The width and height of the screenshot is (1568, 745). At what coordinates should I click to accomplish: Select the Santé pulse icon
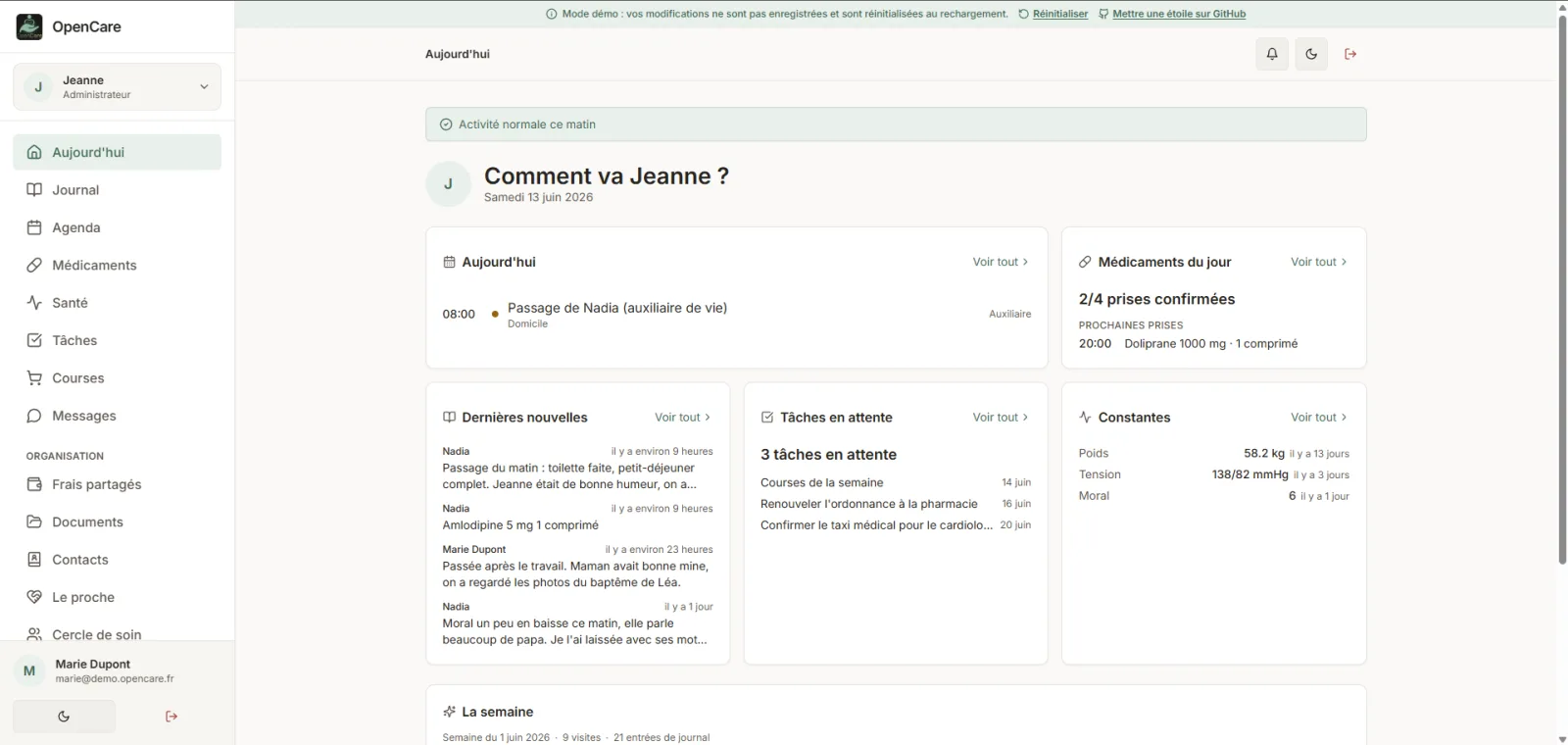click(34, 303)
